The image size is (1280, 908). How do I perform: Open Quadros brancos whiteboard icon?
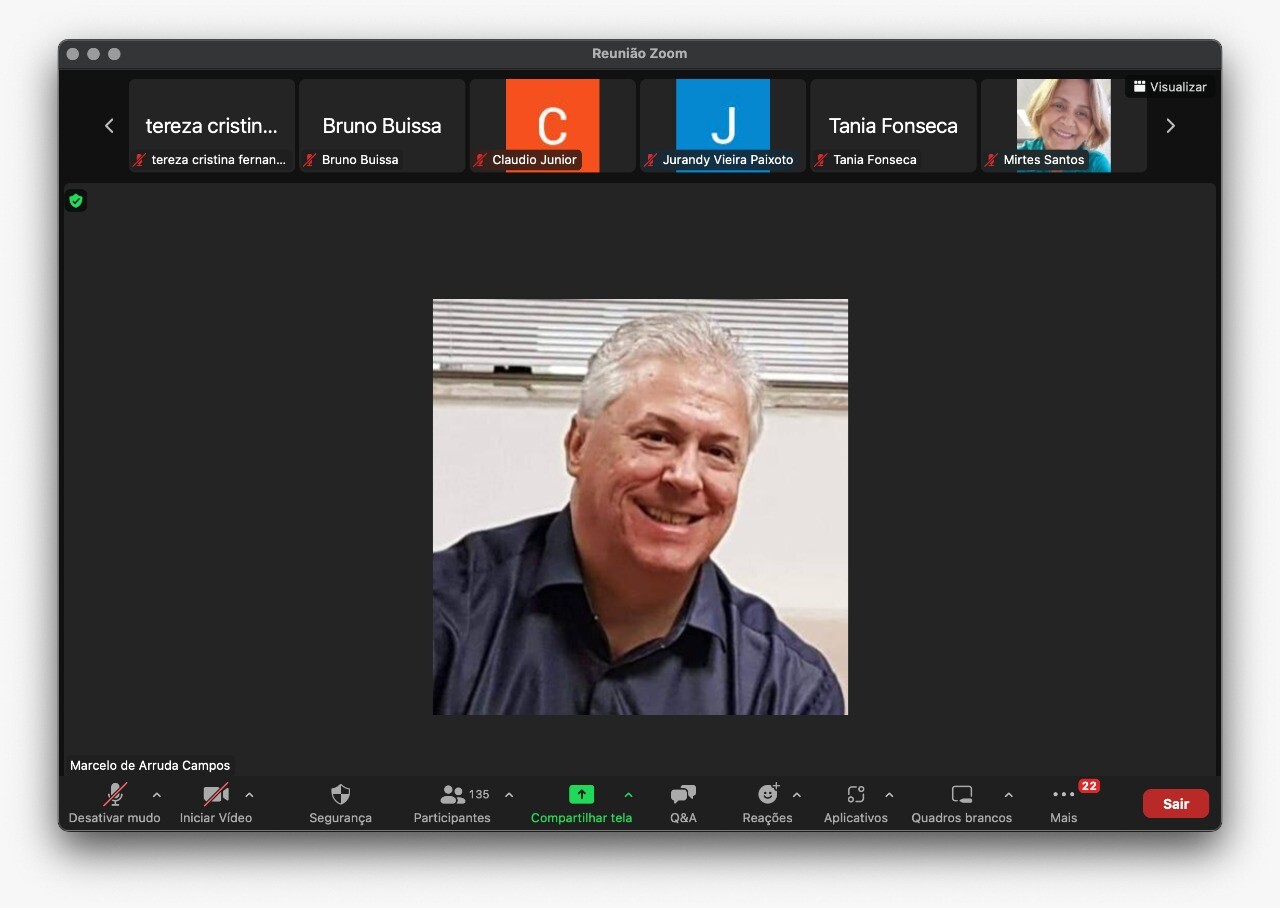[961, 795]
